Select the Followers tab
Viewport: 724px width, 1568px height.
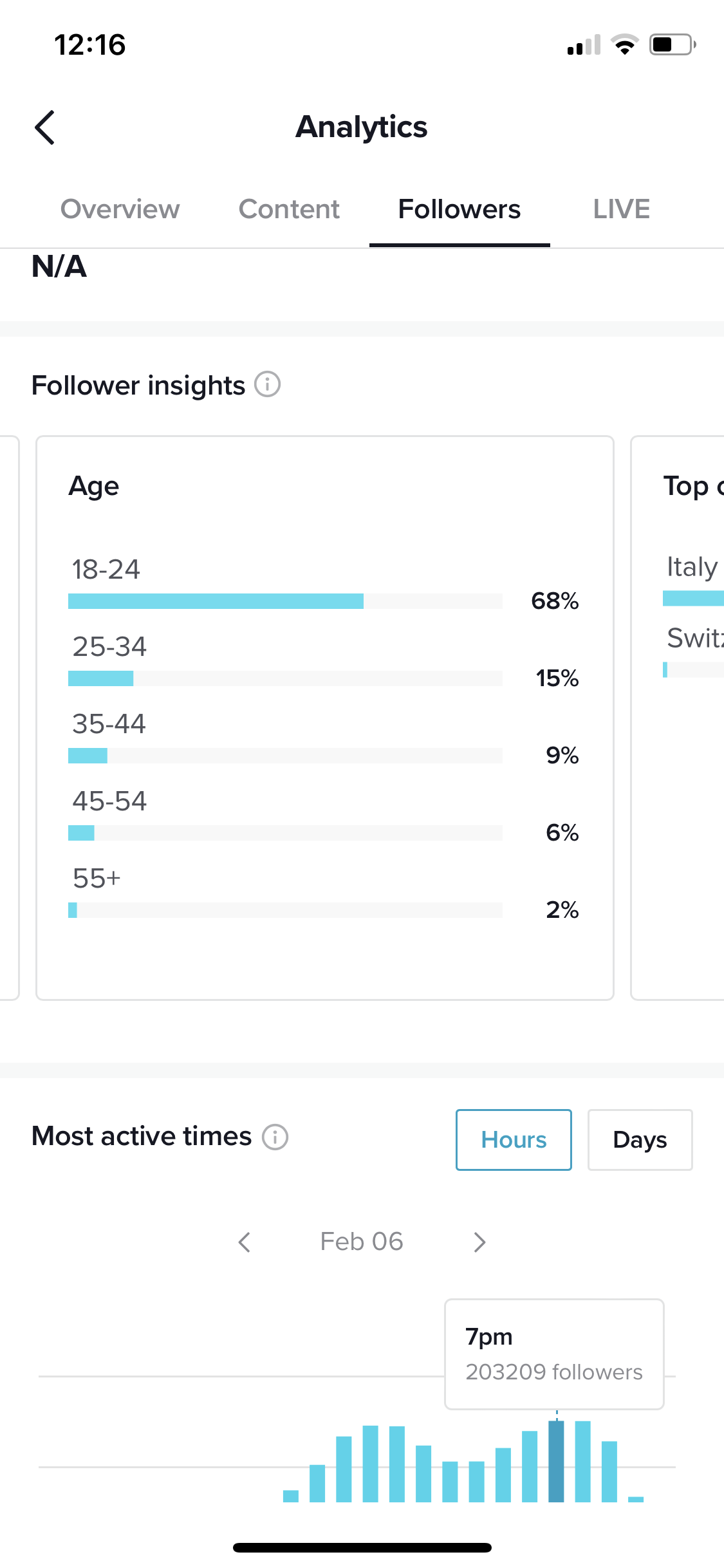459,209
